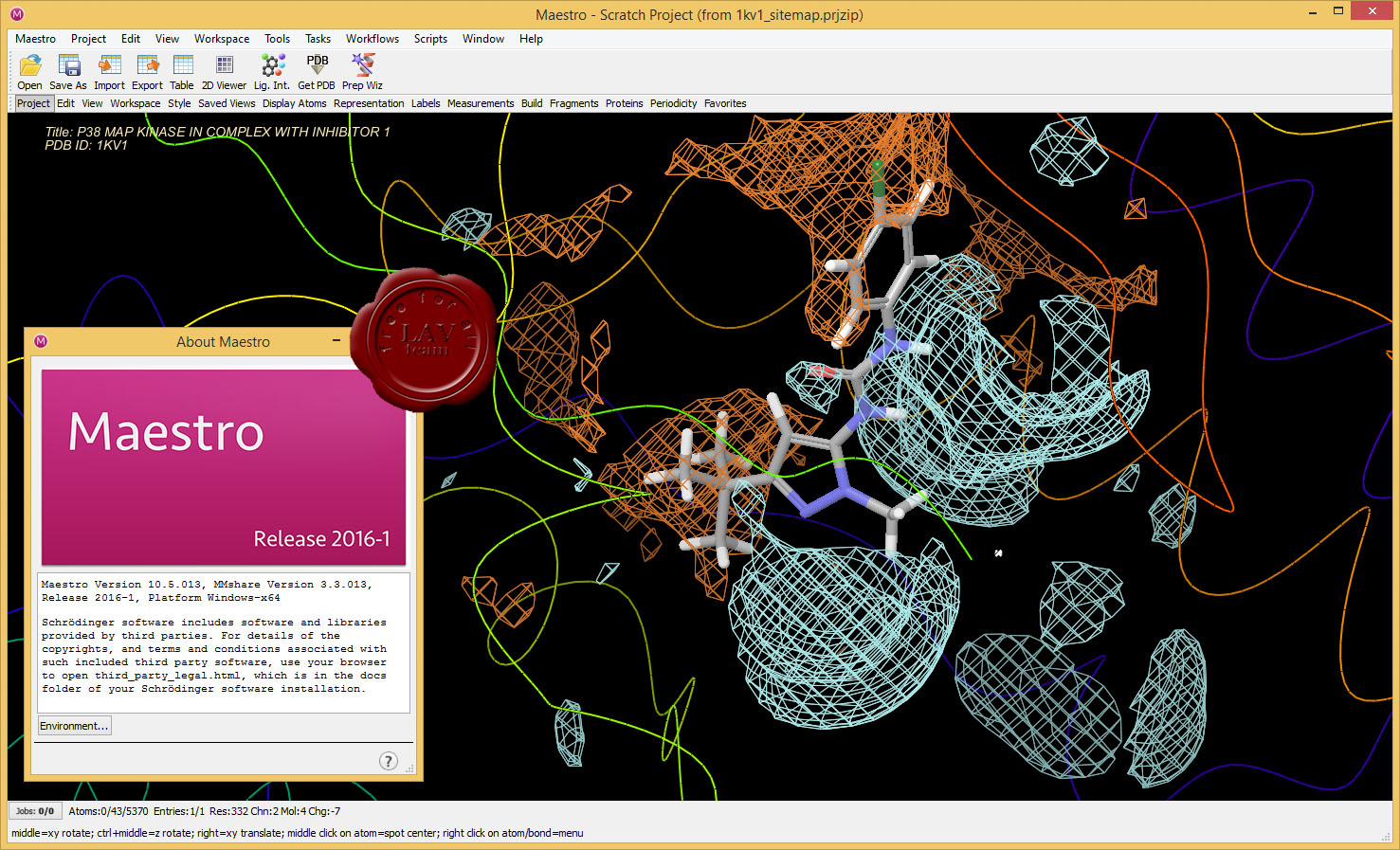
Task: Open the Tasks menu
Action: (318, 39)
